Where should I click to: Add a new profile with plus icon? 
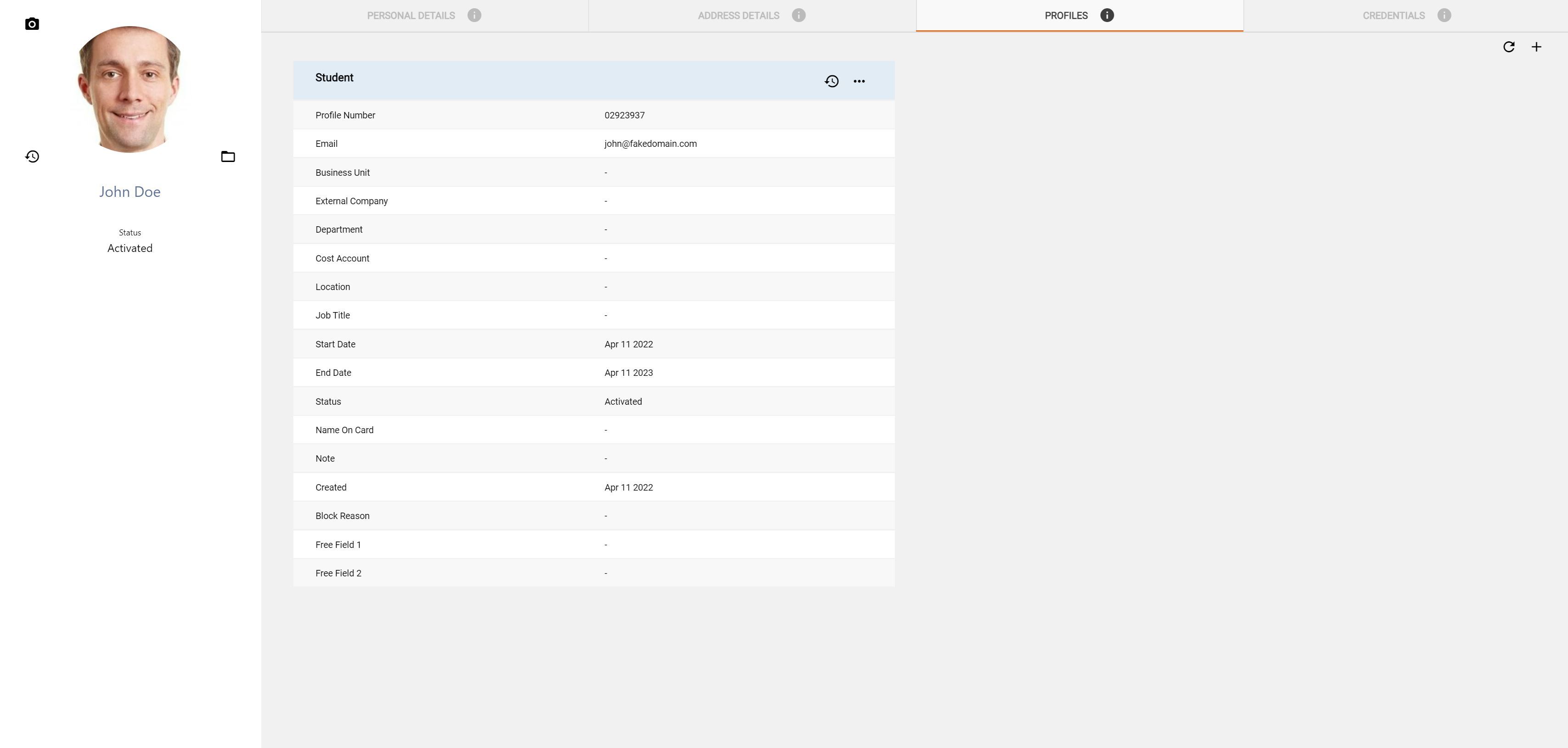1536,47
